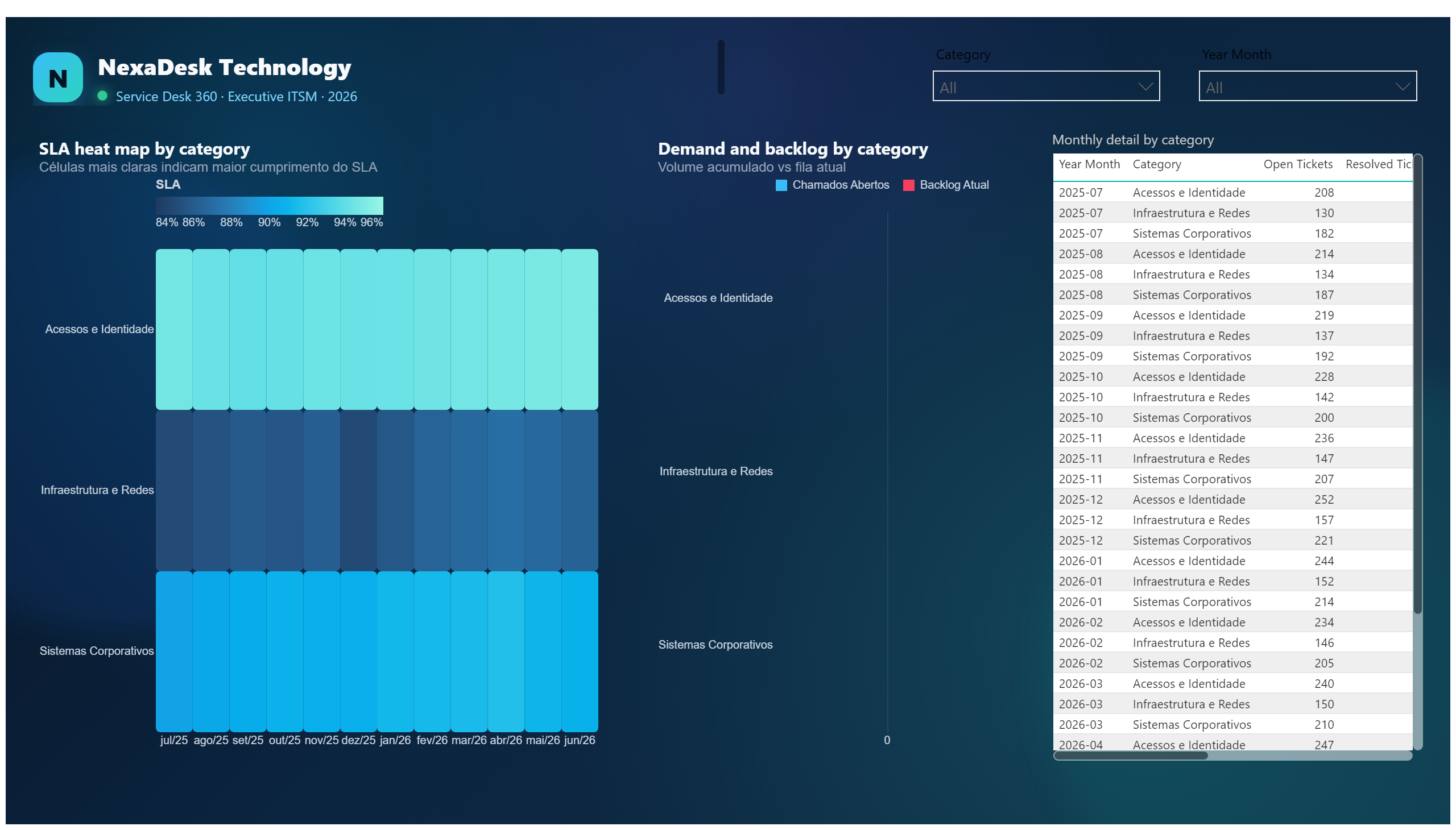The height and width of the screenshot is (830, 1456).
Task: Click the Backlog Atual legend text
Action: coord(954,185)
